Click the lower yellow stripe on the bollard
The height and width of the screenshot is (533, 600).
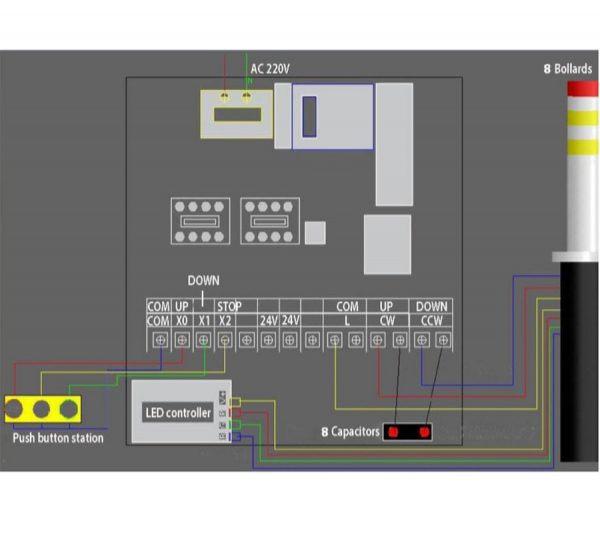(x=582, y=147)
